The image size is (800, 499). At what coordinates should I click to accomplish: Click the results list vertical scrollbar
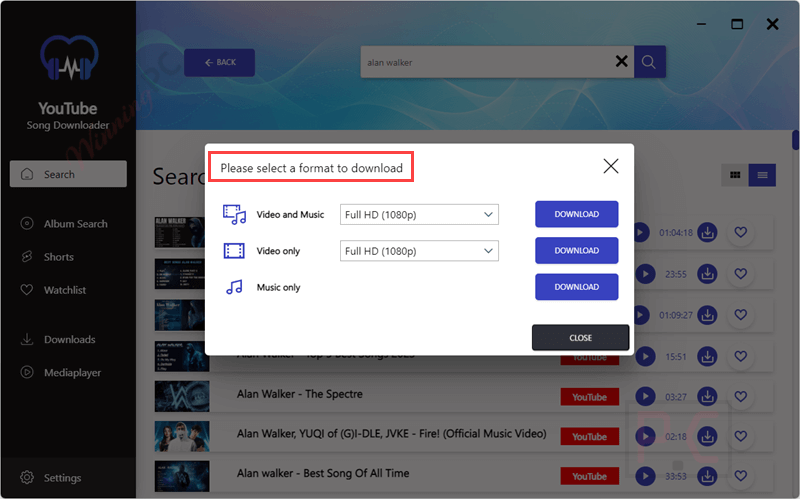pyautogui.click(x=795, y=140)
